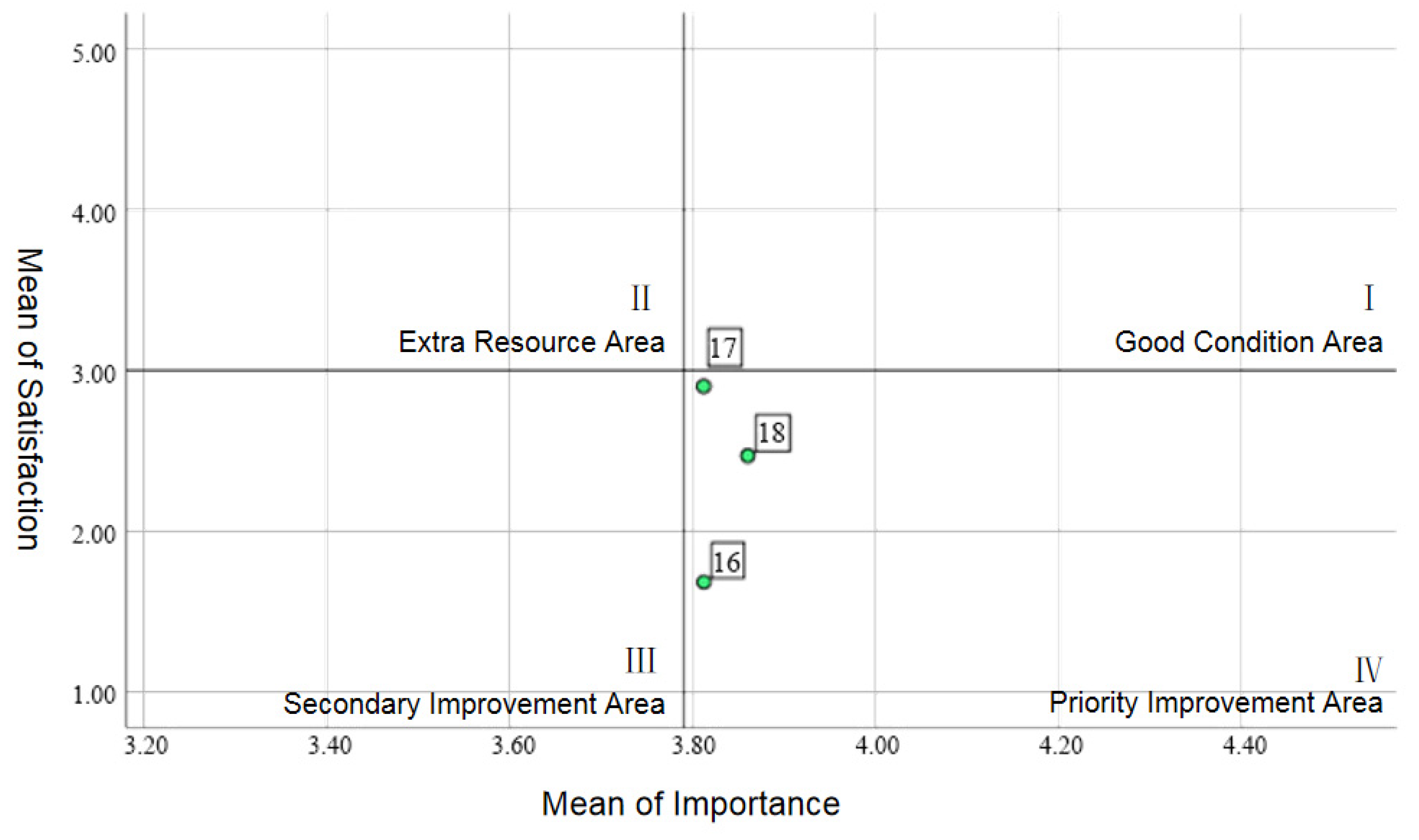Image resolution: width=1419 pixels, height=840 pixels.
Task: Click the "Extra Resource Area" quadrant label
Action: tap(531, 342)
